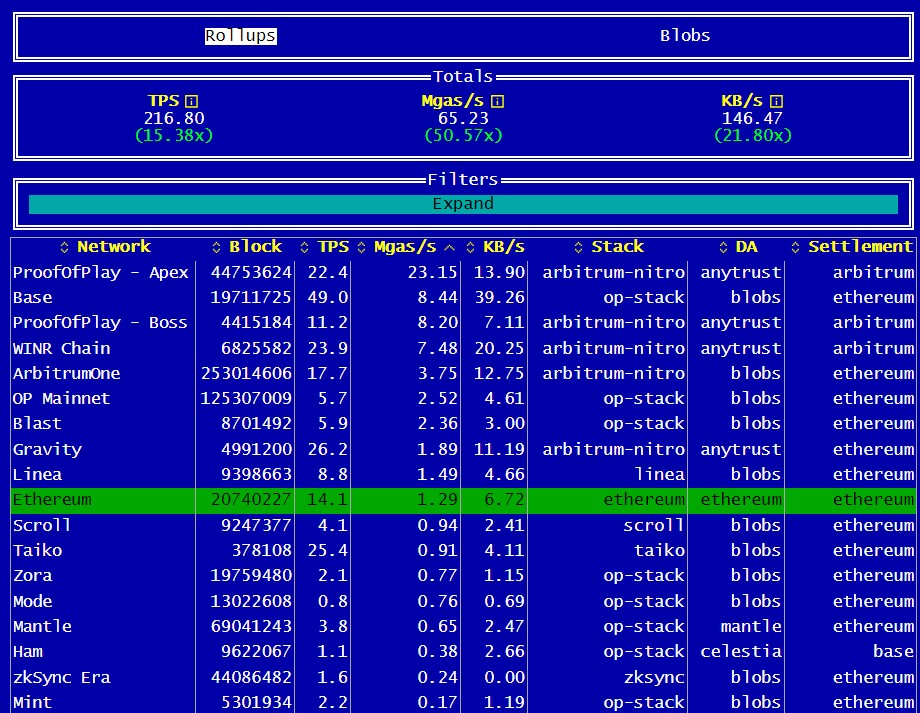Select the Mantle network name
The height and width of the screenshot is (713, 920).
[x=42, y=627]
